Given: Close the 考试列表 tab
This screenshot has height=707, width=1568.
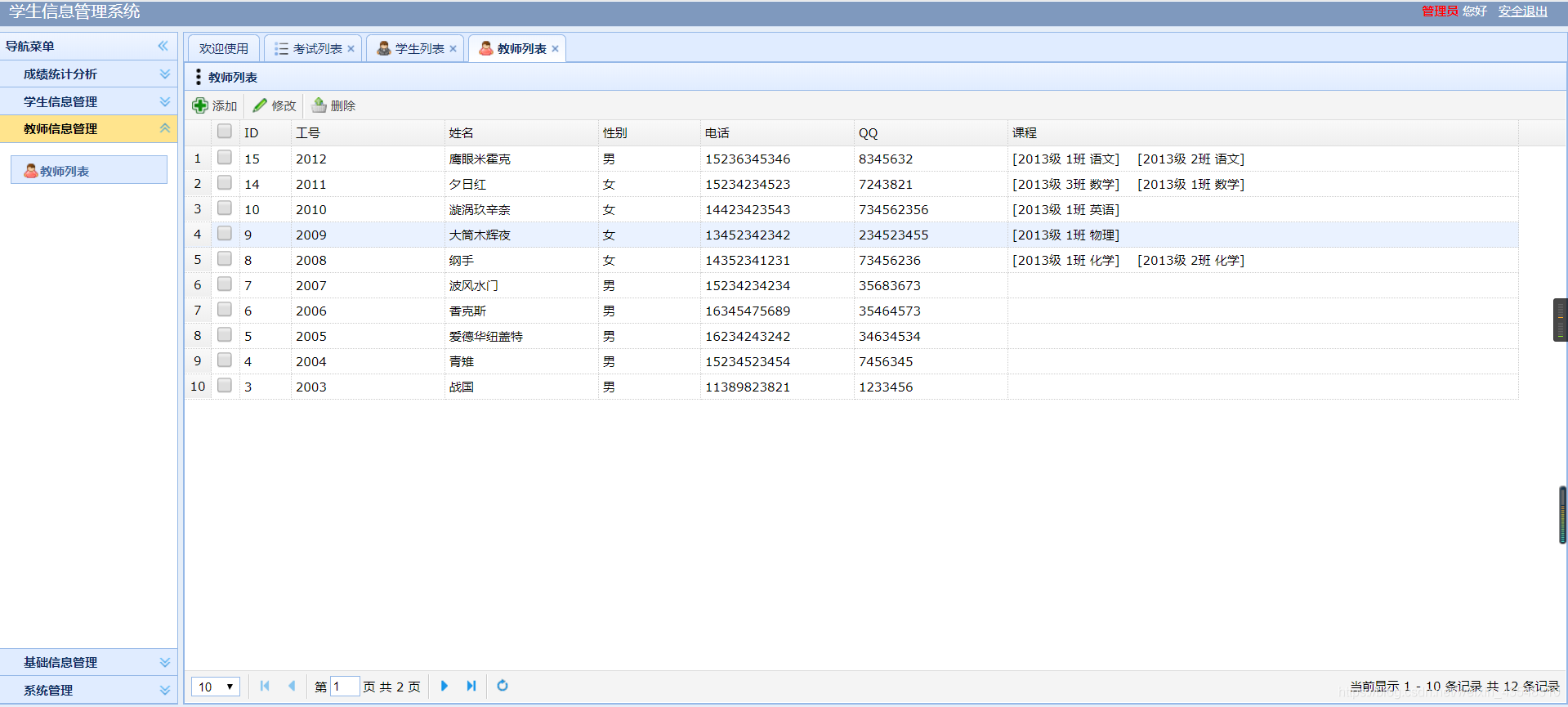Looking at the screenshot, I should pos(351,49).
